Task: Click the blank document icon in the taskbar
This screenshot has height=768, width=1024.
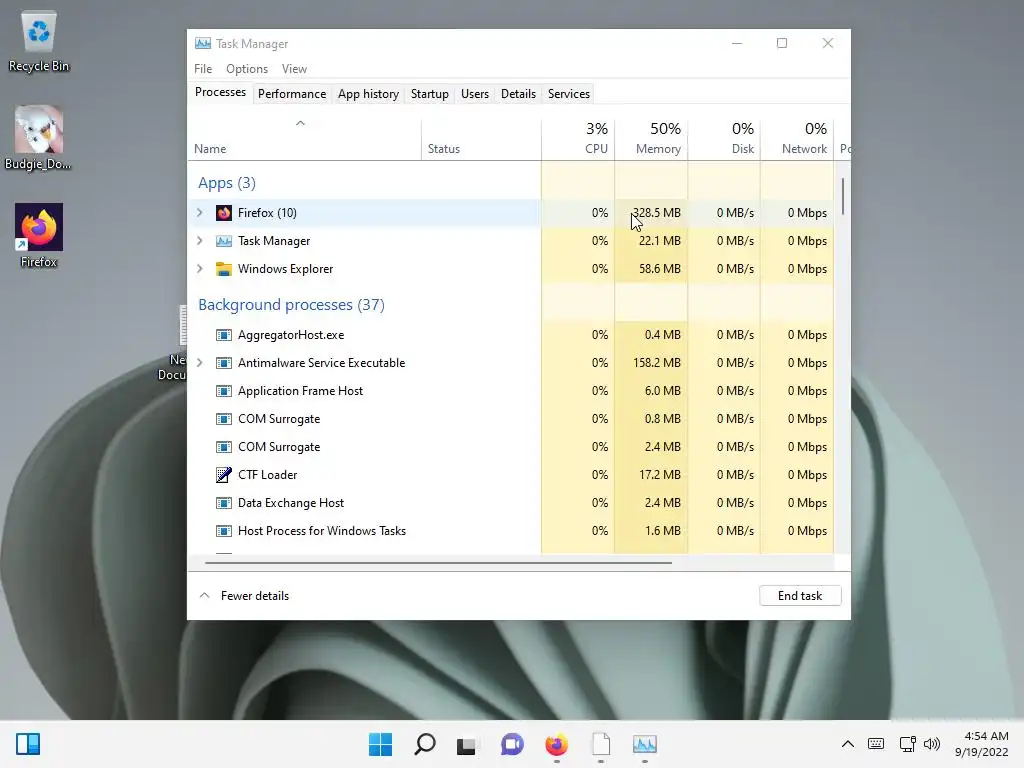Action: click(x=601, y=744)
